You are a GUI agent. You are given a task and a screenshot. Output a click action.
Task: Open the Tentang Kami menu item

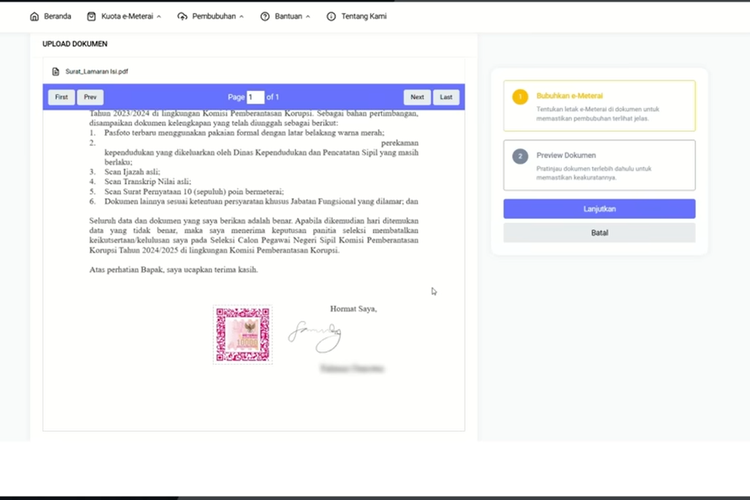(363, 16)
